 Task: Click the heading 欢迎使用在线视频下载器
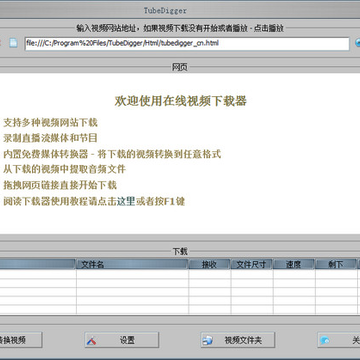tap(180, 101)
